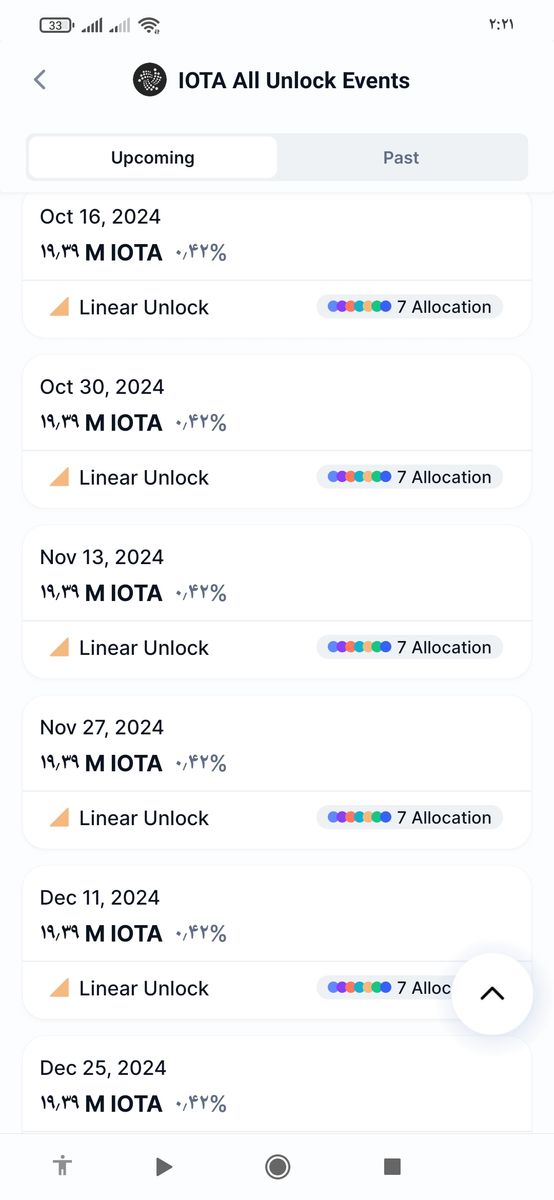
Task: Tap the square stop icon in bottom bar
Action: click(393, 1166)
